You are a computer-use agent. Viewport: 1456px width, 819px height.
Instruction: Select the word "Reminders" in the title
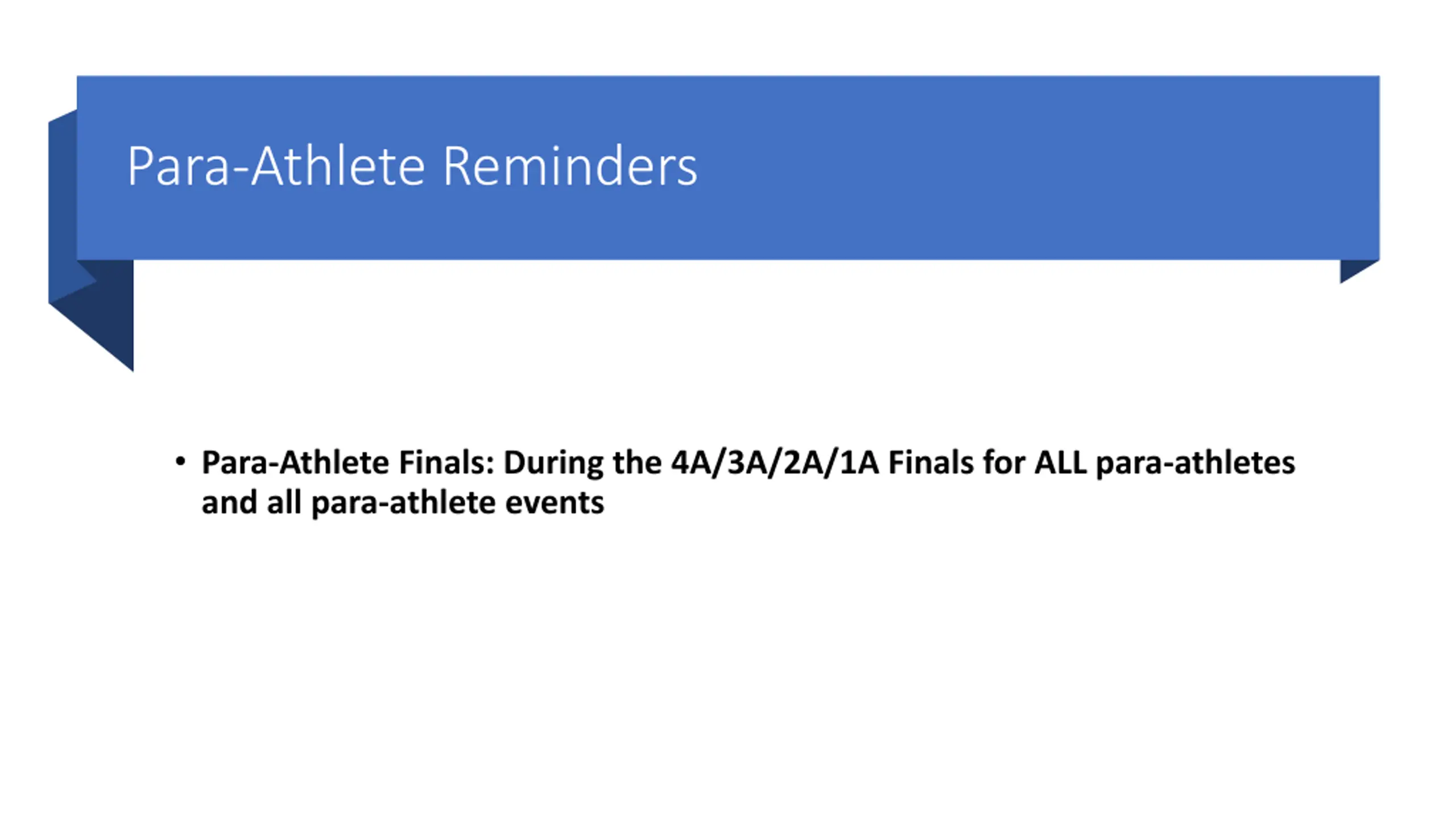(570, 166)
